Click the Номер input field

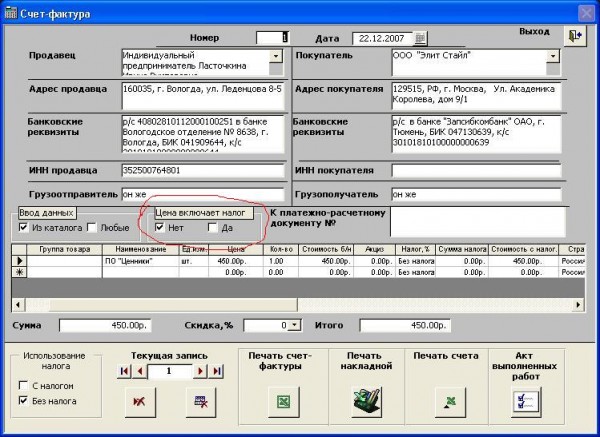tap(272, 38)
